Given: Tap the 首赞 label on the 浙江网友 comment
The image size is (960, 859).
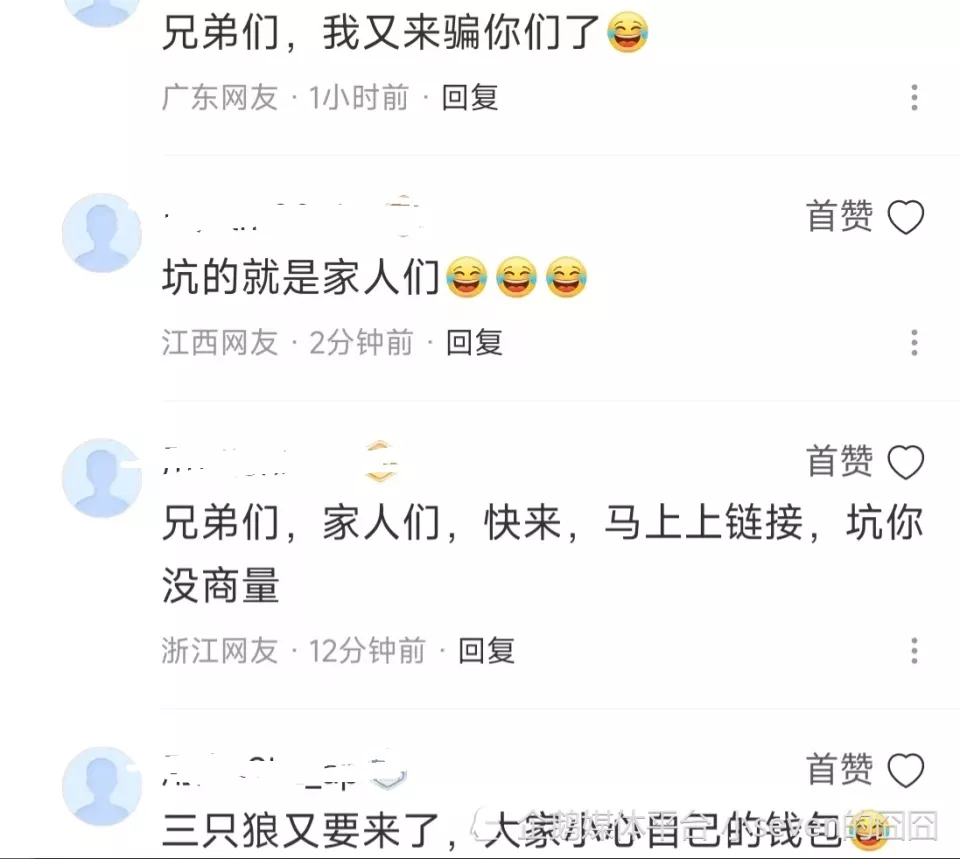Looking at the screenshot, I should 839,461.
